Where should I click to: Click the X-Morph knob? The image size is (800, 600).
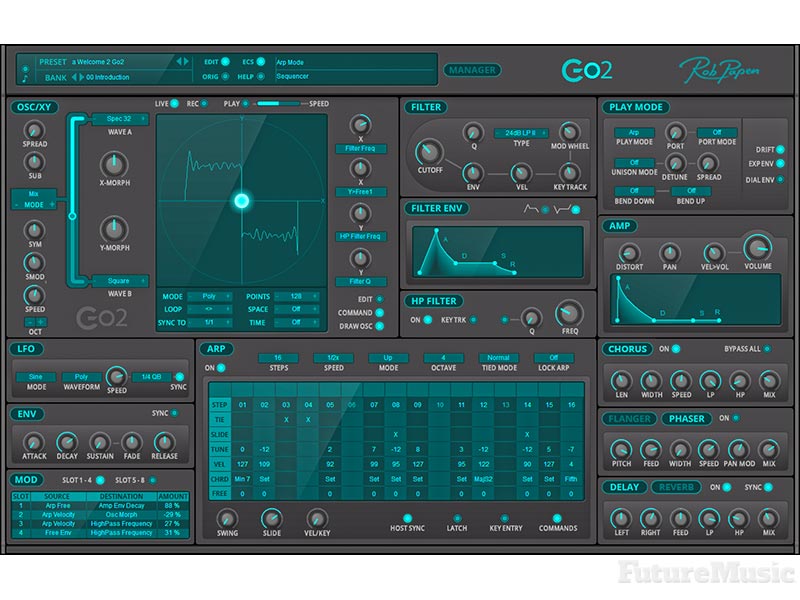[114, 164]
